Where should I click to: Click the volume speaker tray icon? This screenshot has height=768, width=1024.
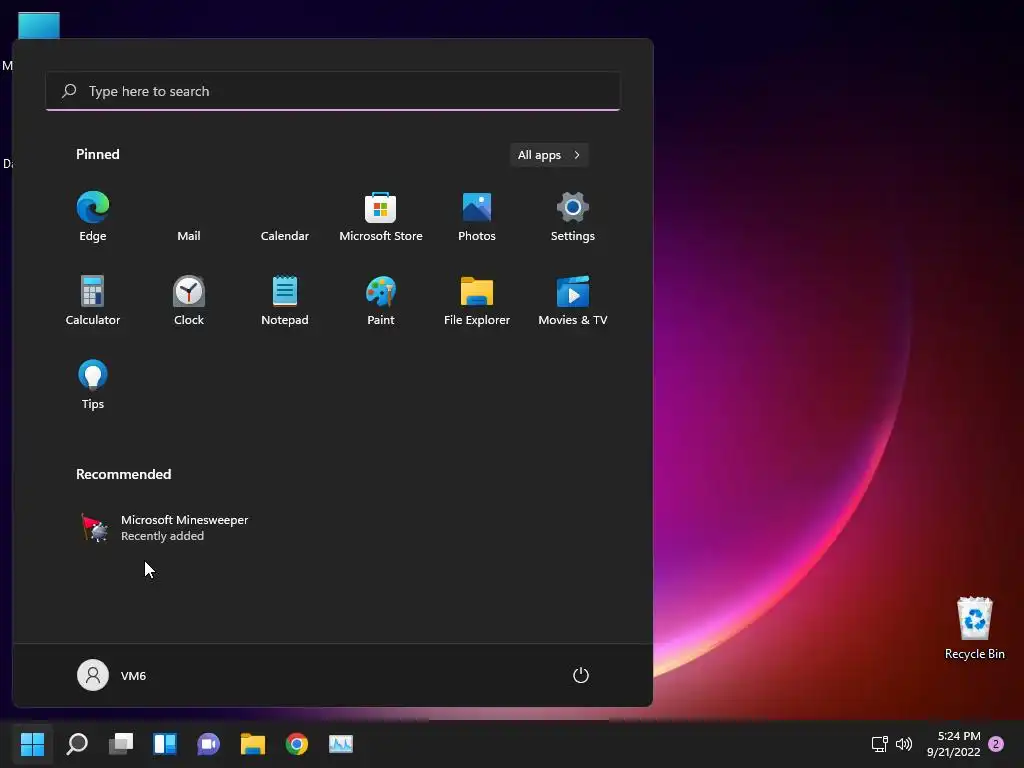904,744
